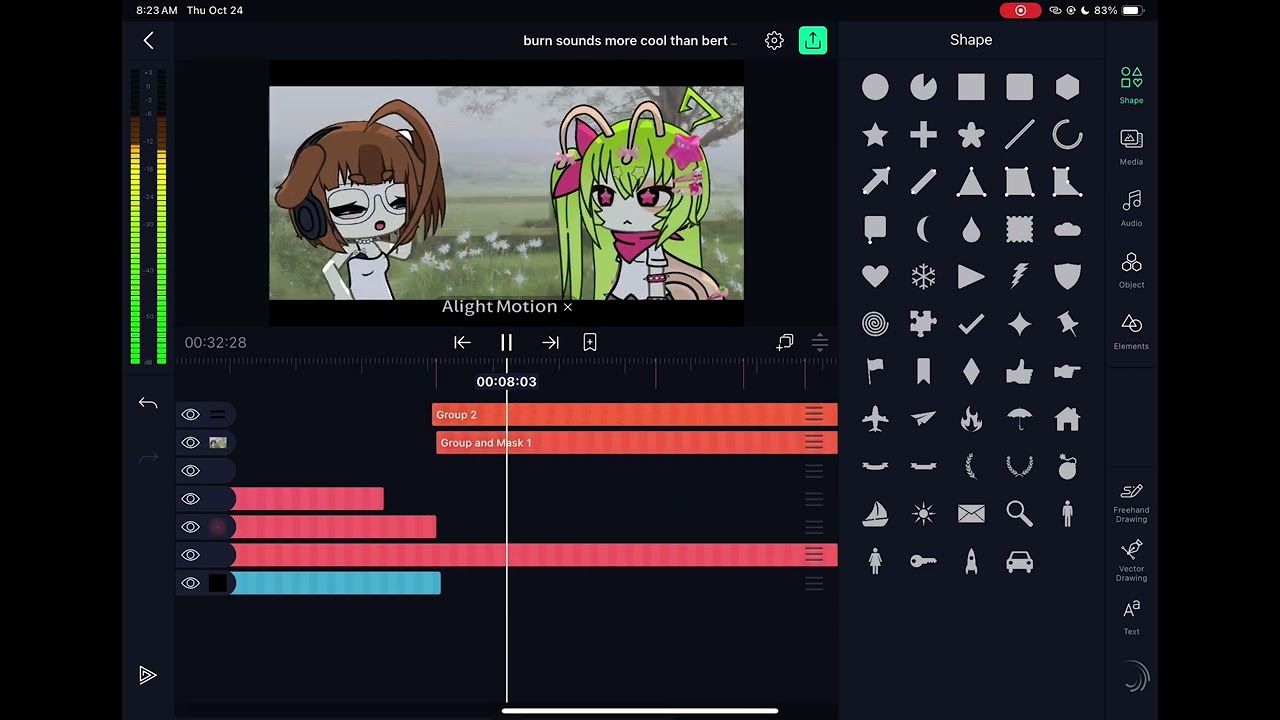This screenshot has width=1280, height=720.
Task: Insert the magnifying glass shape
Action: 1019,514
